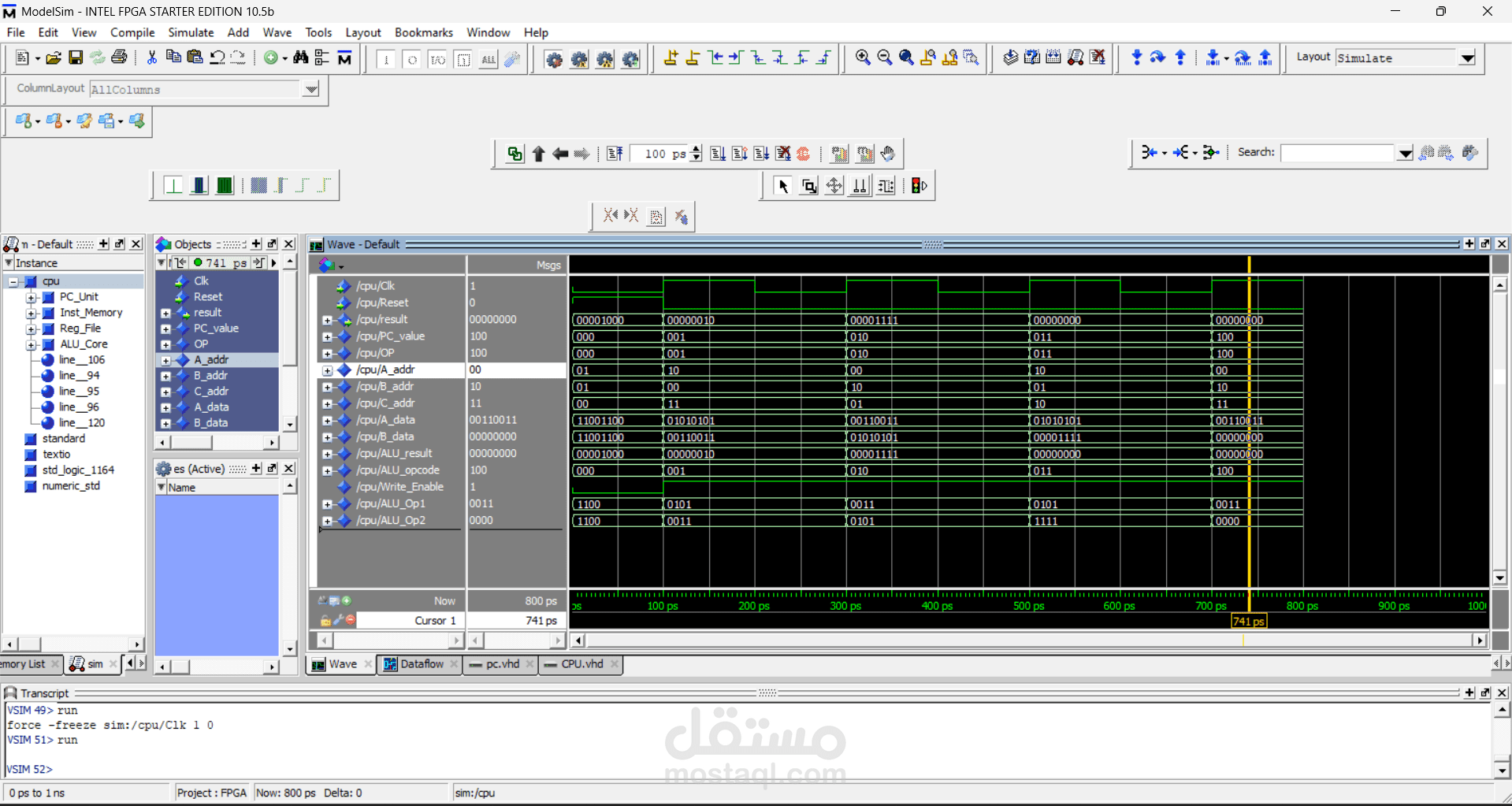Switch to the pc.vhd tab
This screenshot has width=1512, height=806.
click(x=502, y=664)
